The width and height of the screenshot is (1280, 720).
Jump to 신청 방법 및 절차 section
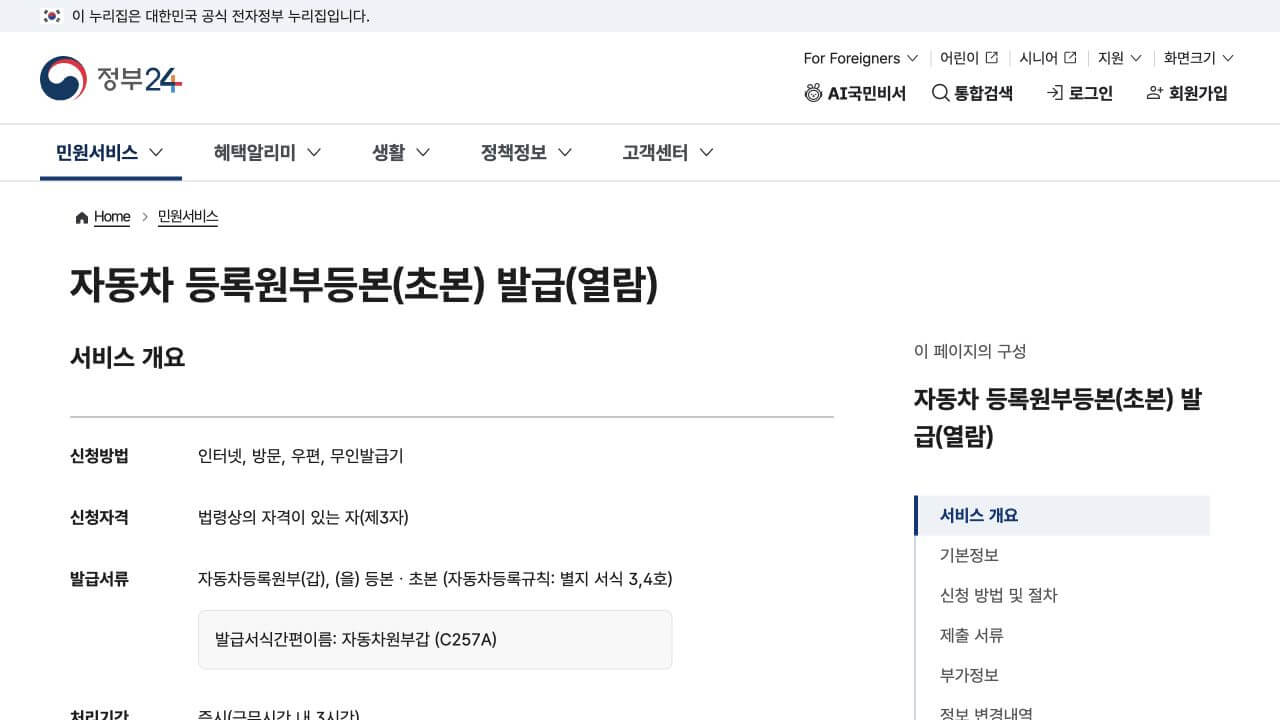pyautogui.click(x=998, y=595)
